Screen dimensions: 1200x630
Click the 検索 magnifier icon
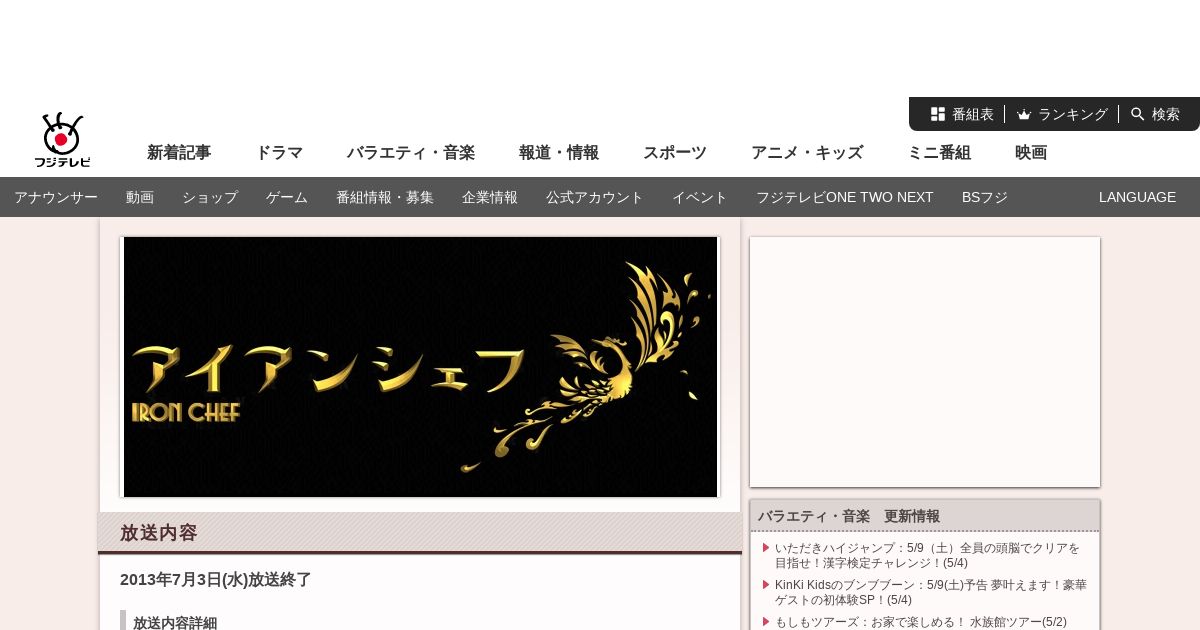point(1138,114)
